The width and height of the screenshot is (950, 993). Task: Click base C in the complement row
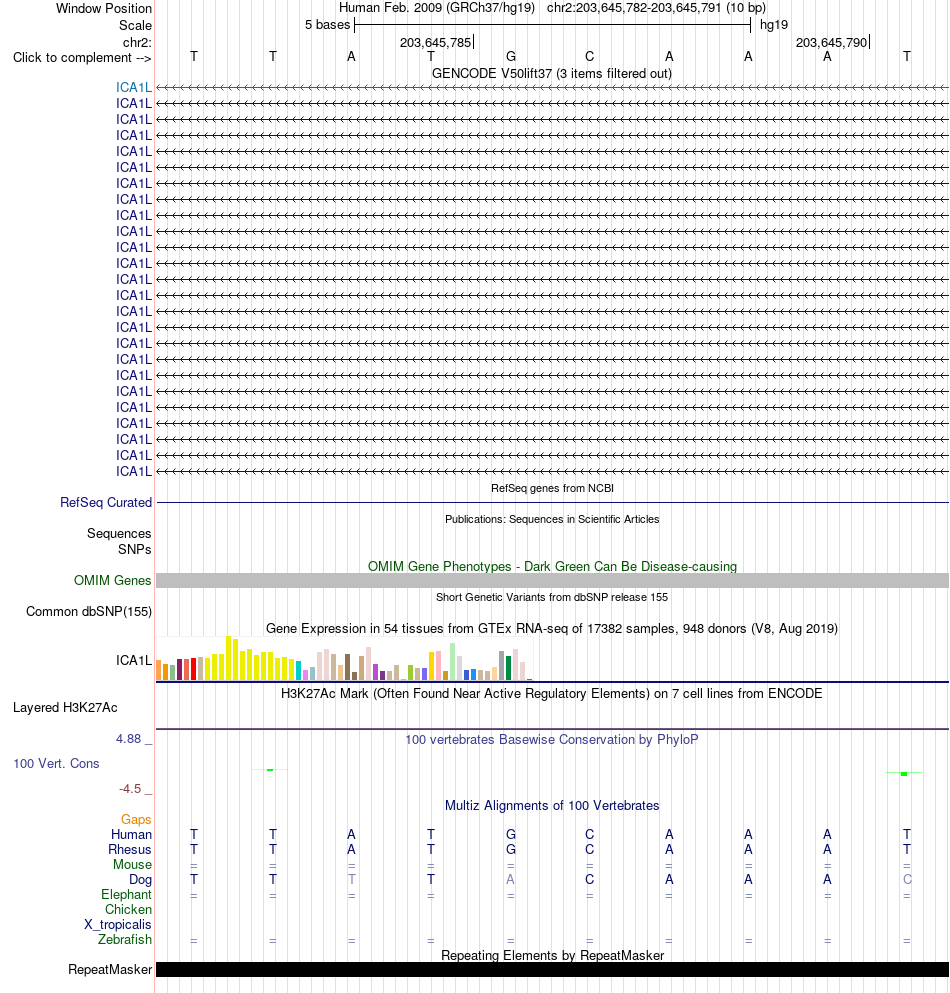(x=590, y=56)
